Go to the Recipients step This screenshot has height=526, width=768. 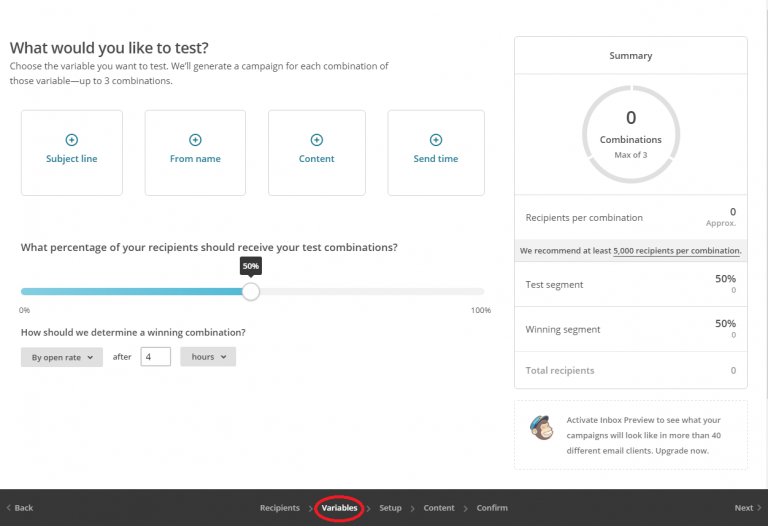click(x=279, y=508)
